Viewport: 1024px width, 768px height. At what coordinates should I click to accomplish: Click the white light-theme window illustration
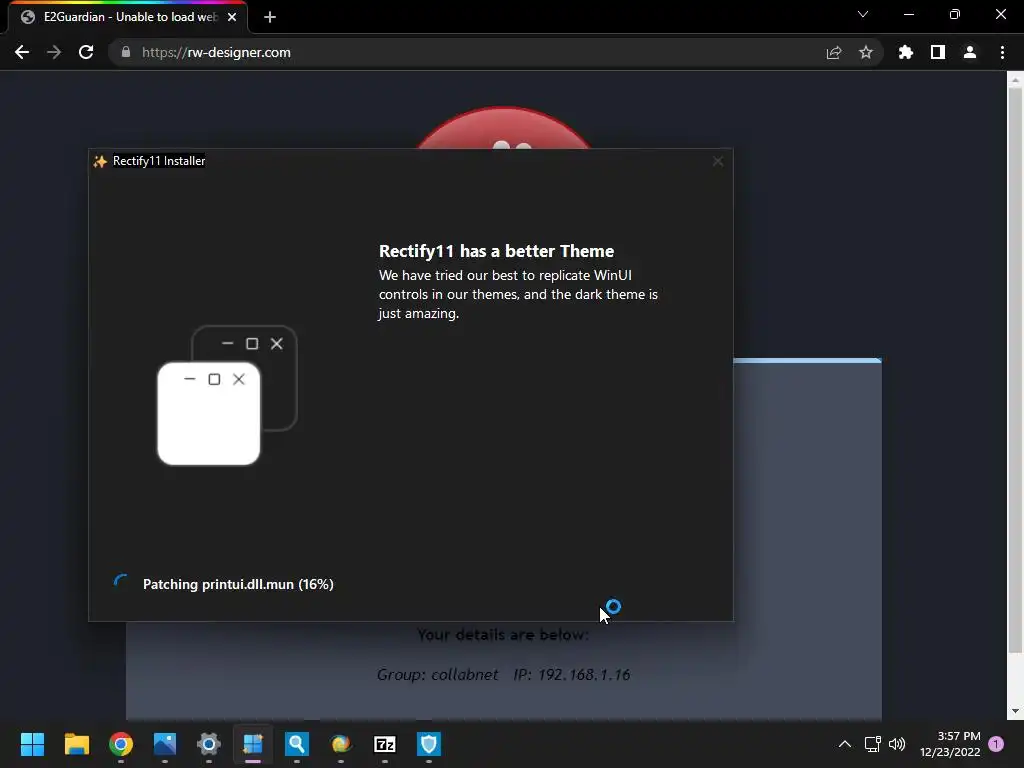(208, 413)
